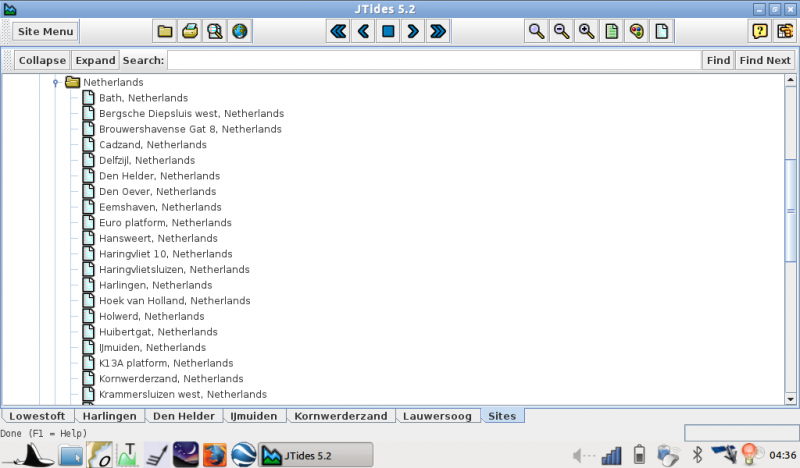
Task: Click the plain magnifier icon
Action: 536,32
